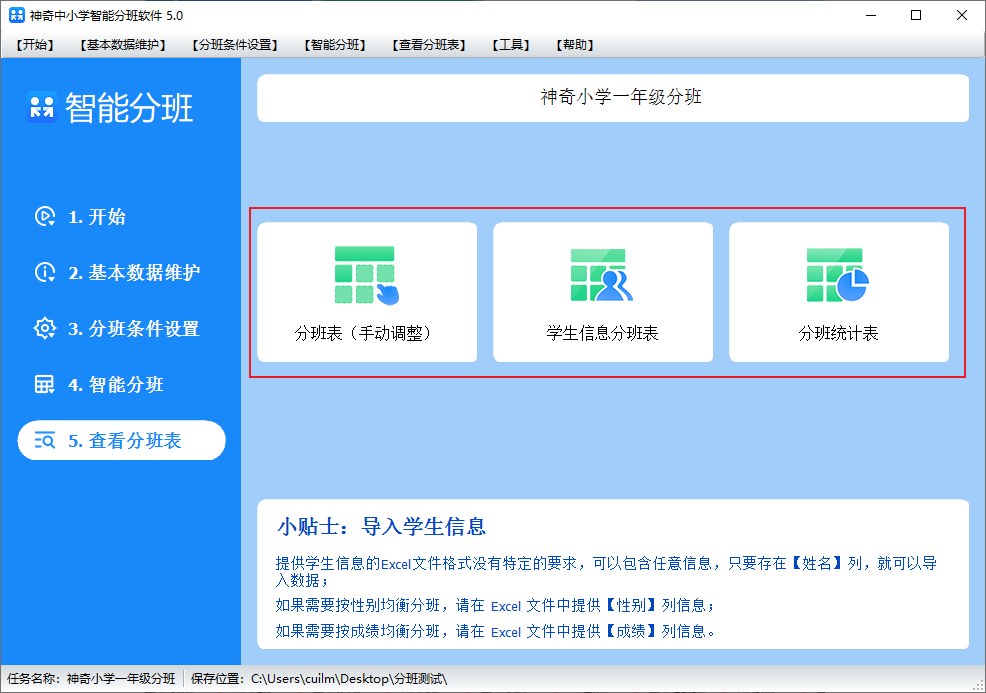
Task: Open 分班表（手动调整） card label
Action: click(363, 333)
